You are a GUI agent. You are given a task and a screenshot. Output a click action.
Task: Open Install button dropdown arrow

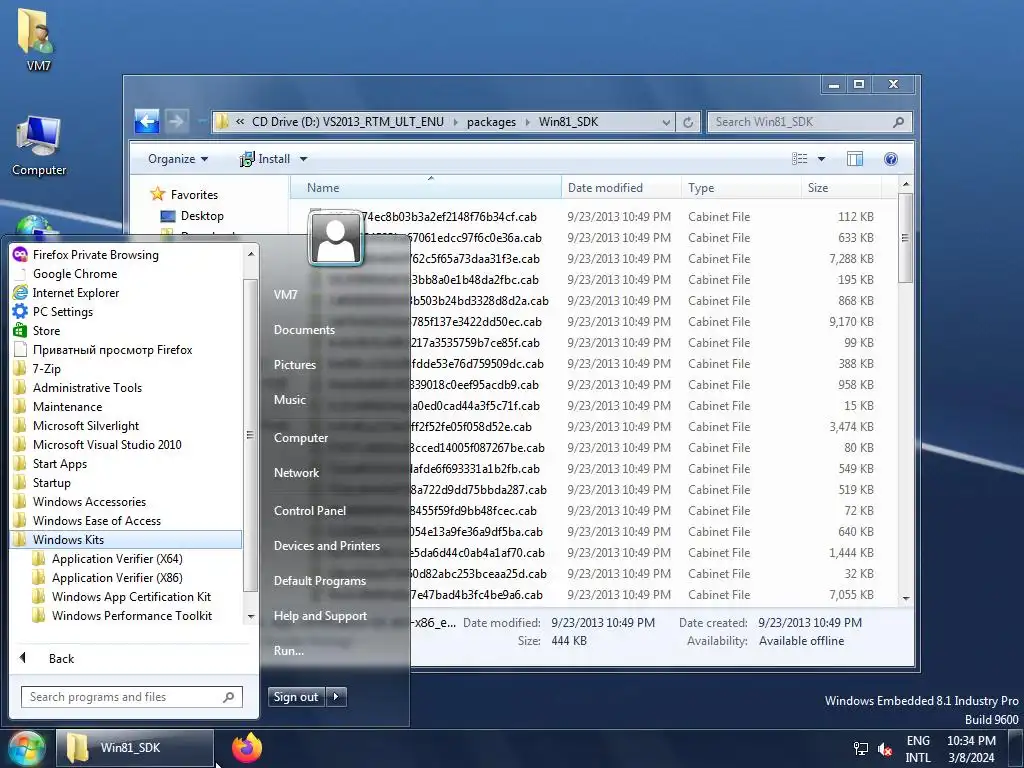pyautogui.click(x=303, y=159)
